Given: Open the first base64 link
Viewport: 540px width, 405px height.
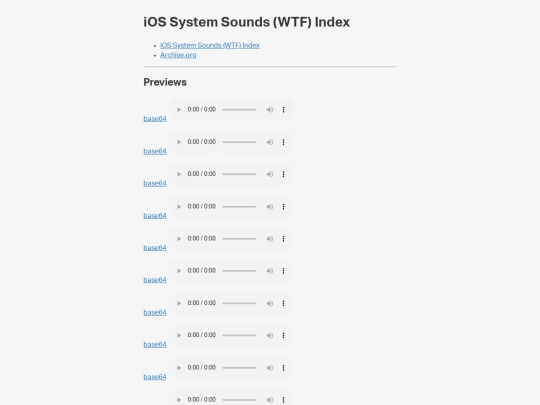Looking at the screenshot, I should [155, 118].
